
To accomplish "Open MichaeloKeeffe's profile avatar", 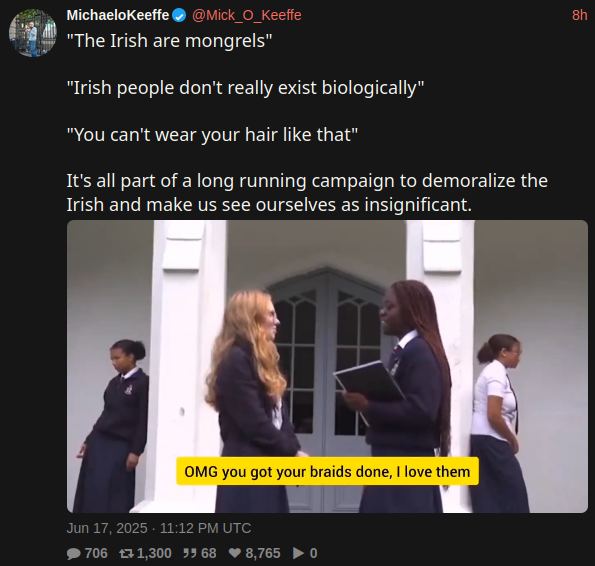I will point(33,33).
